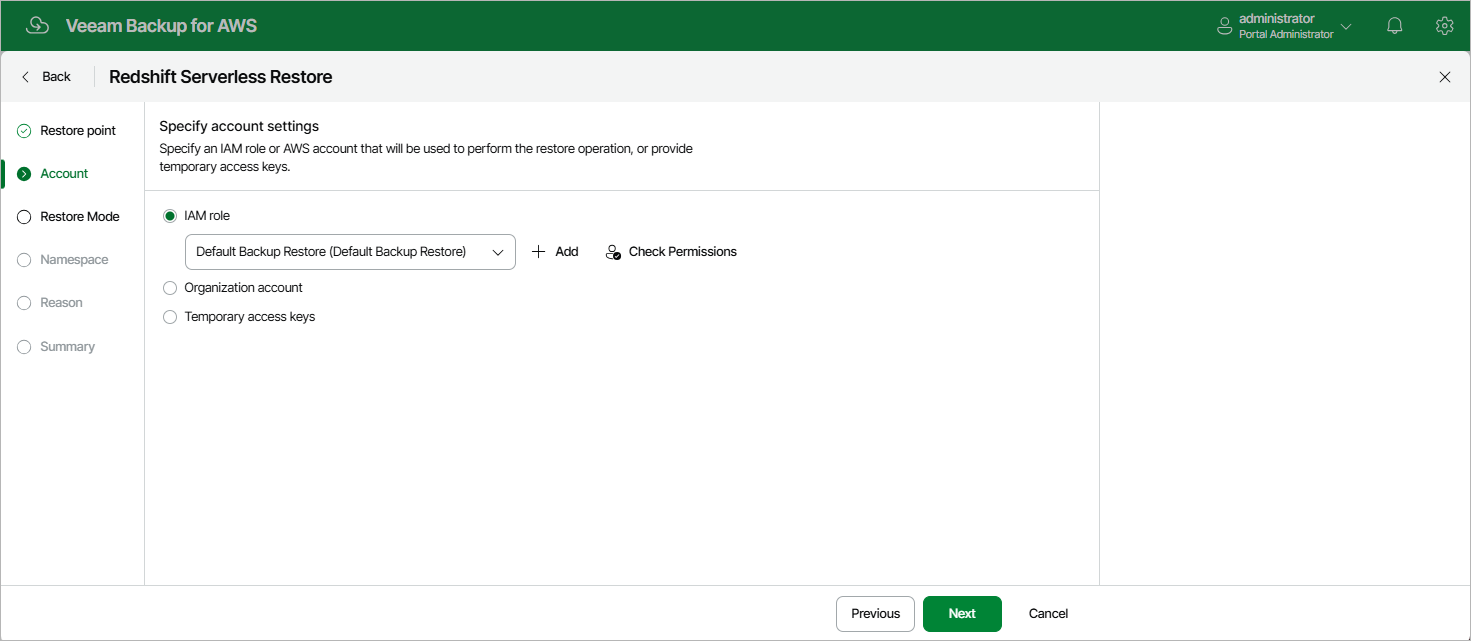This screenshot has width=1471, height=641.
Task: Open the Reason step
Action: [x=61, y=303]
